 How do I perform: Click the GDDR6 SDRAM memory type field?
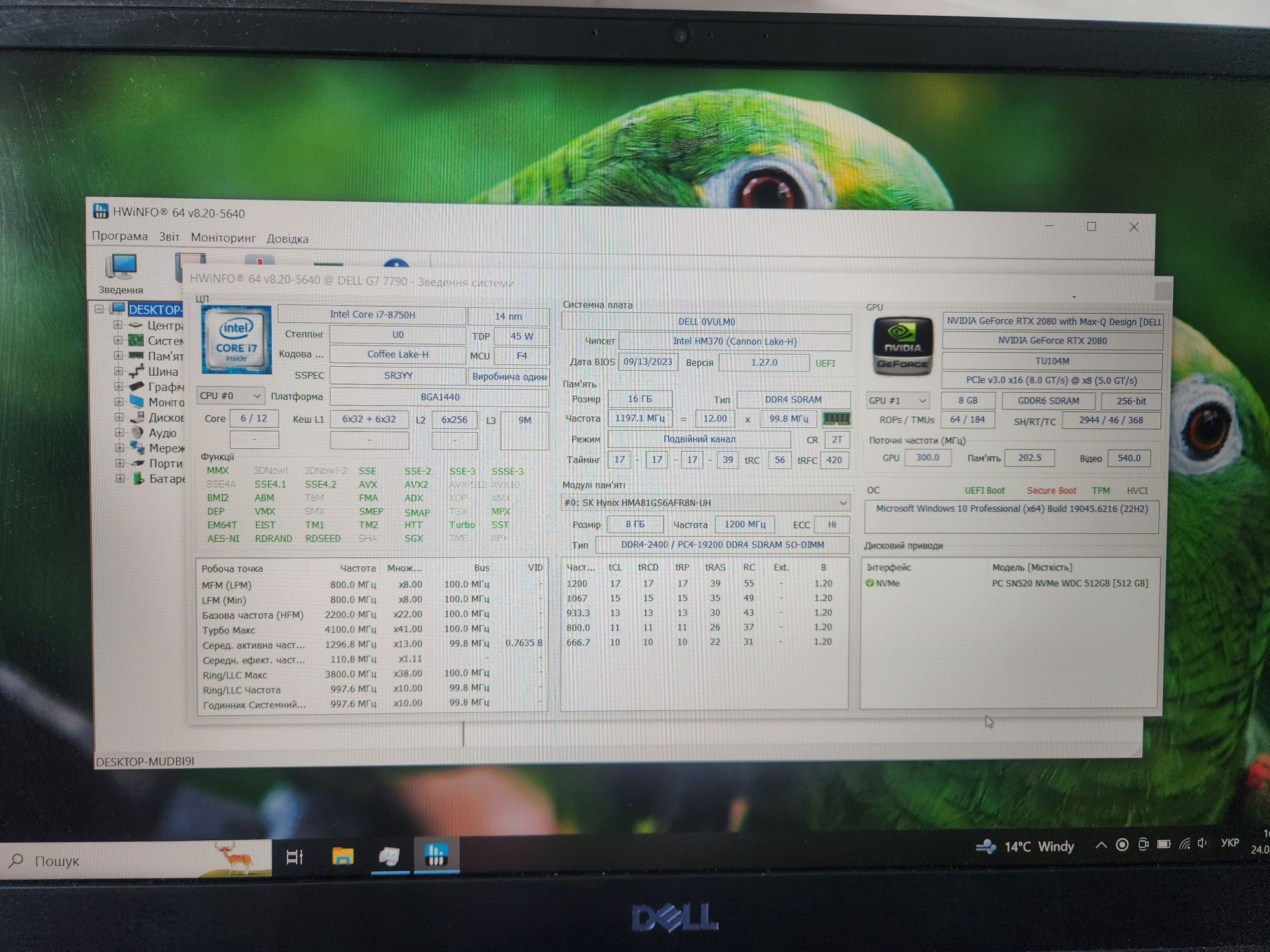[x=1048, y=401]
